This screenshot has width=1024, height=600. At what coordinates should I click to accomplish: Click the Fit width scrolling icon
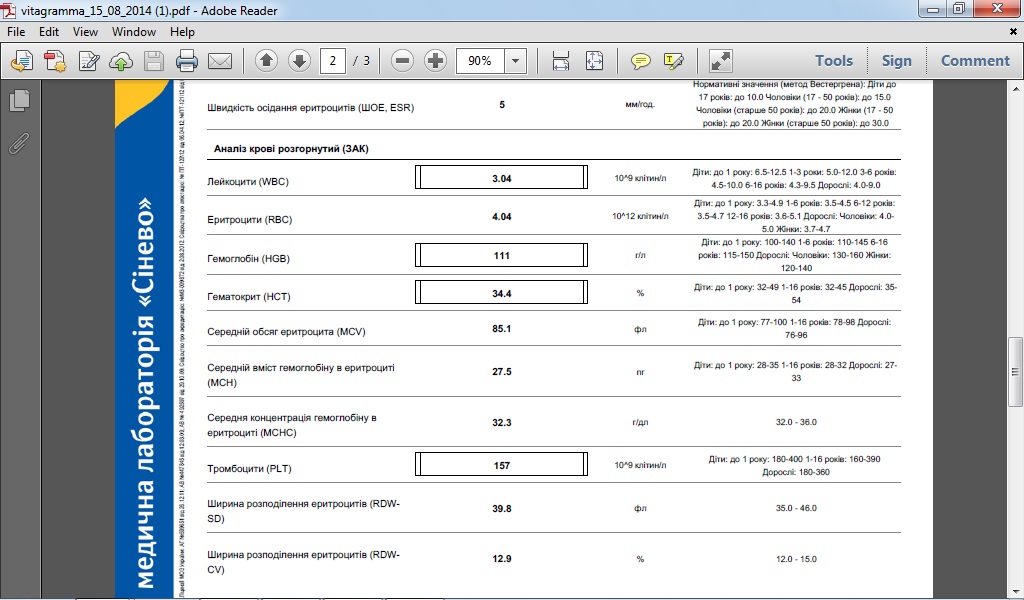tap(561, 61)
